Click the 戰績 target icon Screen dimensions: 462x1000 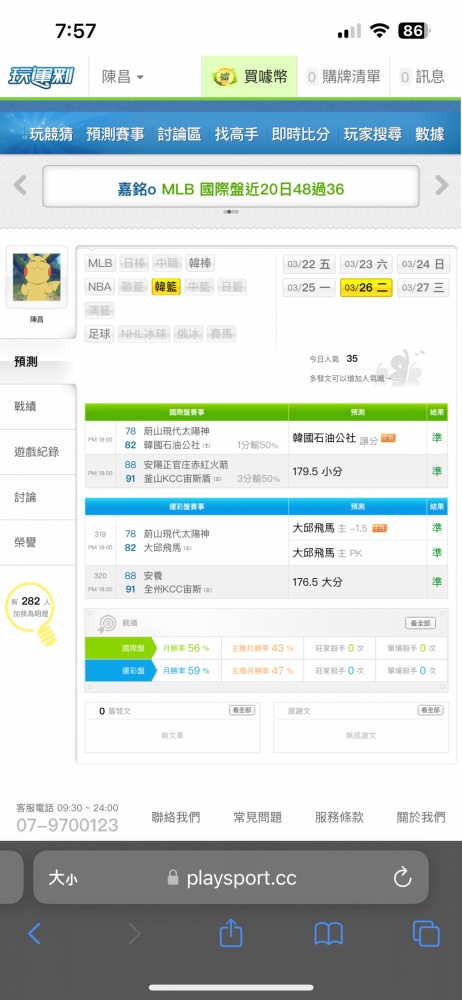click(x=106, y=623)
